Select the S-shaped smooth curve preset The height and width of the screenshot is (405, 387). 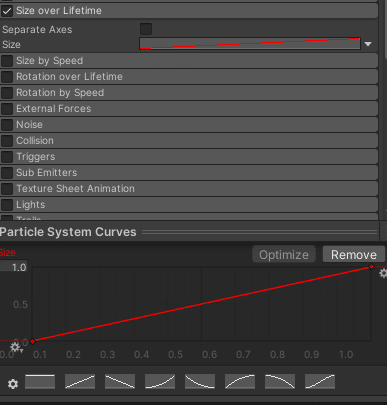(x=320, y=382)
